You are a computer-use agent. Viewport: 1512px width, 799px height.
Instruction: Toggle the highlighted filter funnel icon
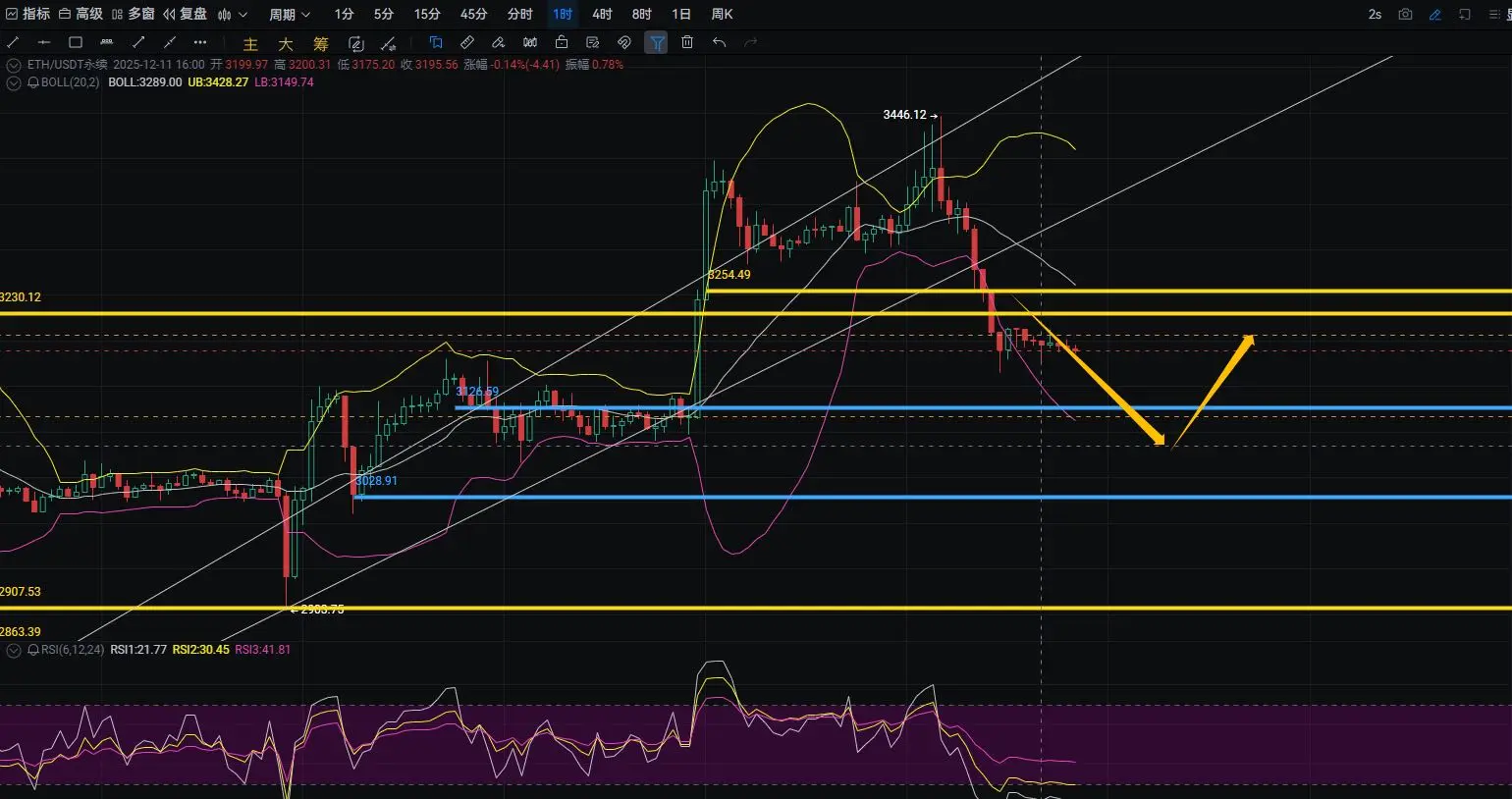coord(656,42)
